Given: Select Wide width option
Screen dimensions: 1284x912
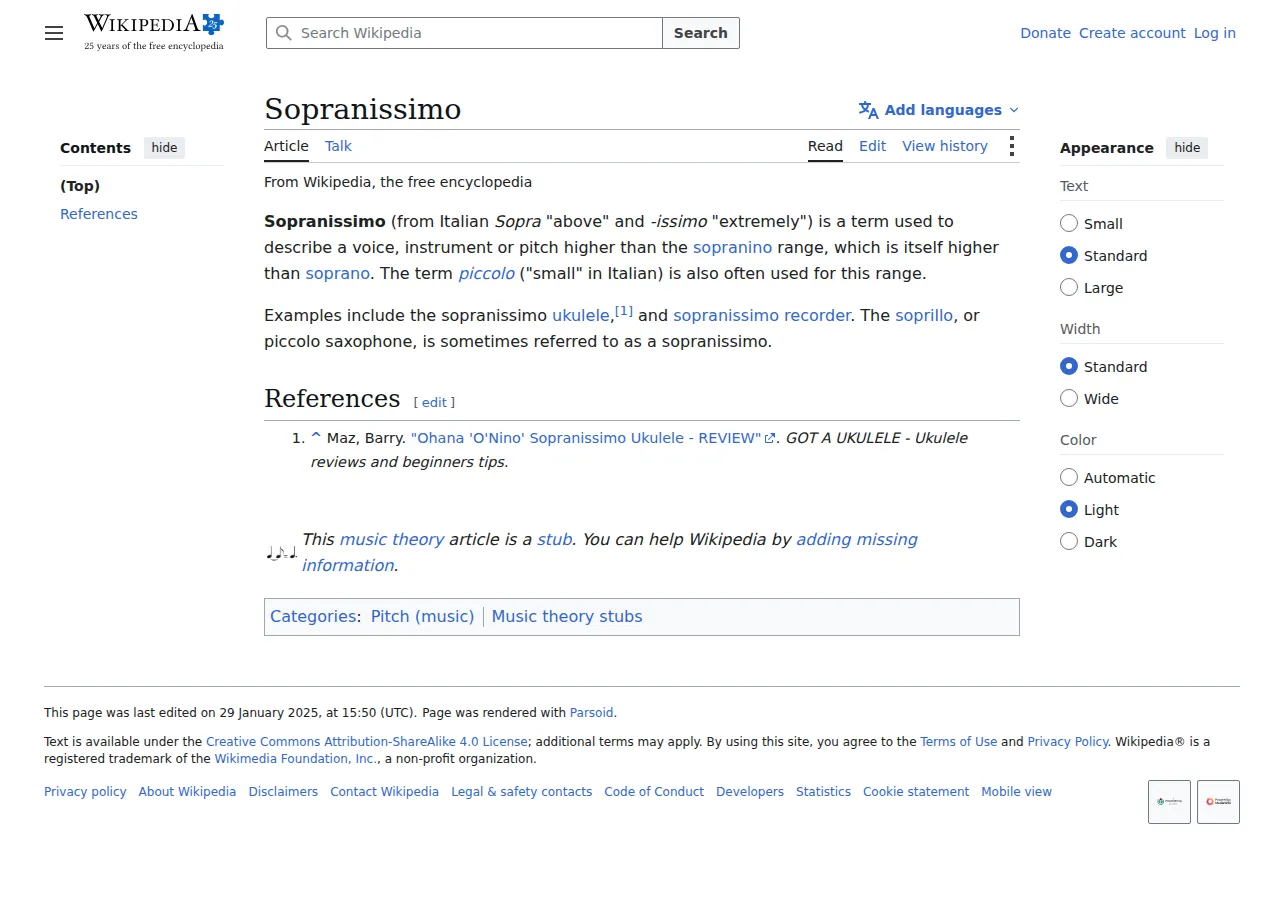Looking at the screenshot, I should pos(1069,398).
